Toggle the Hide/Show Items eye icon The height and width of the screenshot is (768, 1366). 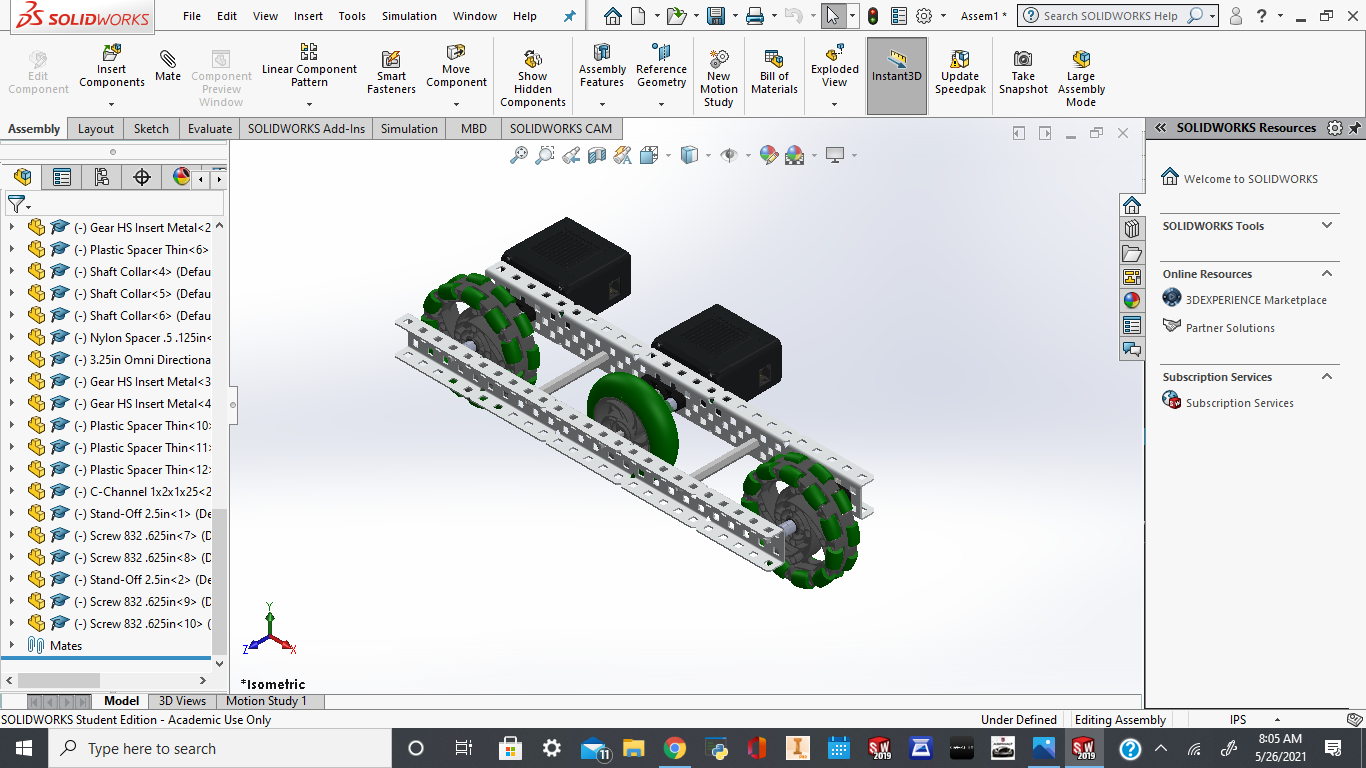pos(729,155)
